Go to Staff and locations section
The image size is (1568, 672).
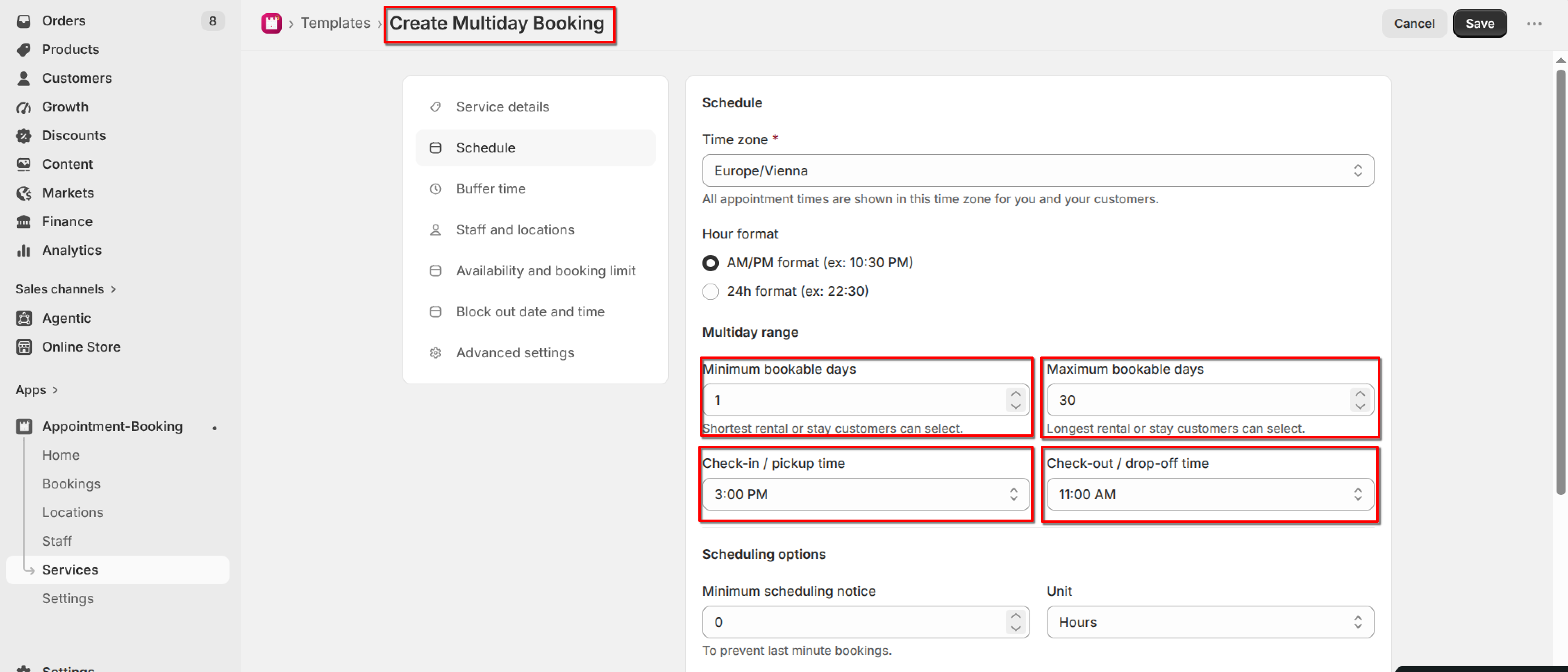(x=535, y=230)
